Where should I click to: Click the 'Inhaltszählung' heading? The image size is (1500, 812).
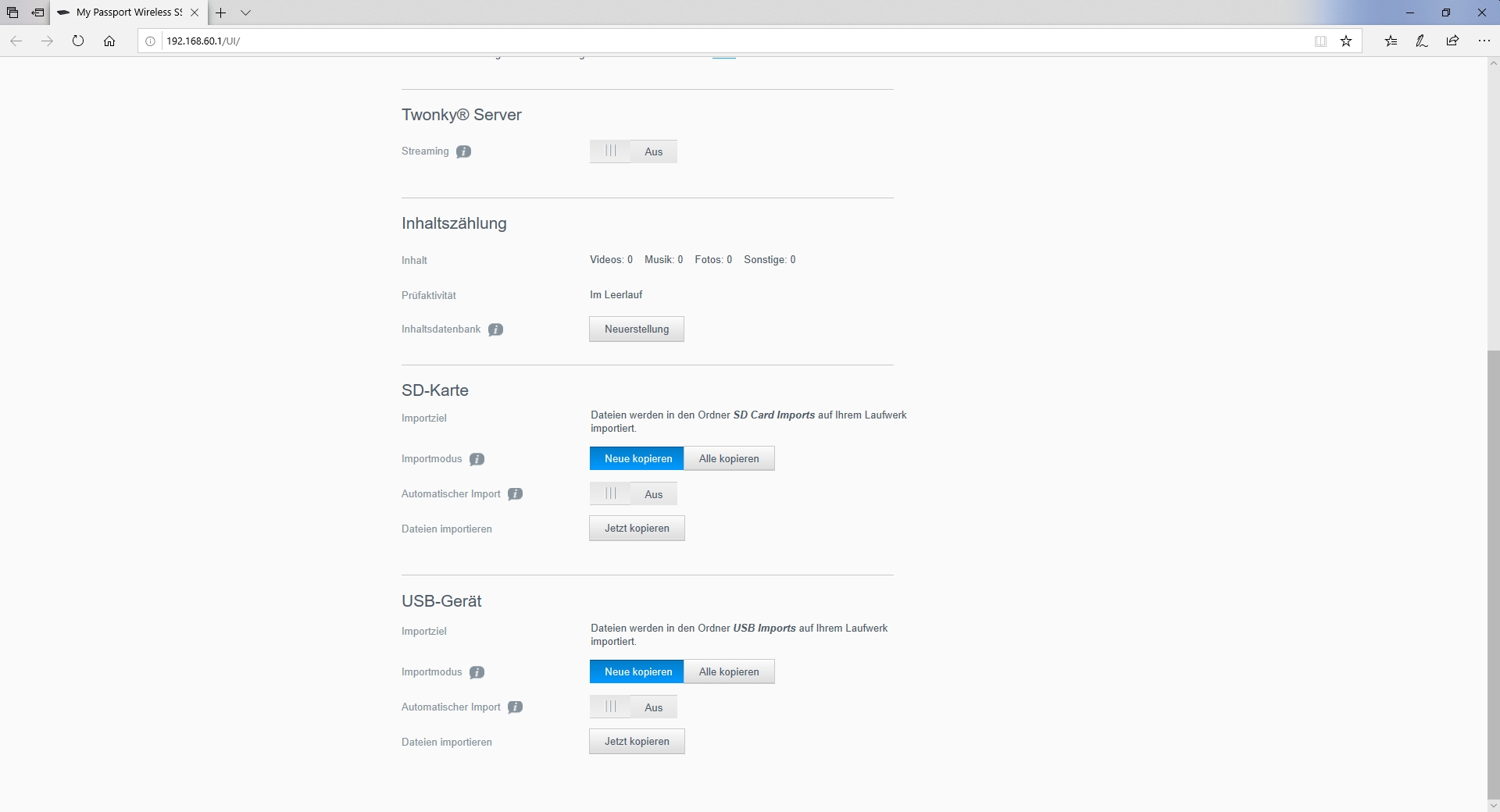click(x=454, y=223)
